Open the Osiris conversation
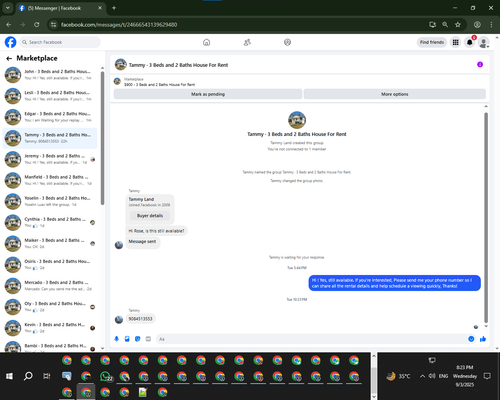The height and width of the screenshot is (400, 500). (50, 264)
